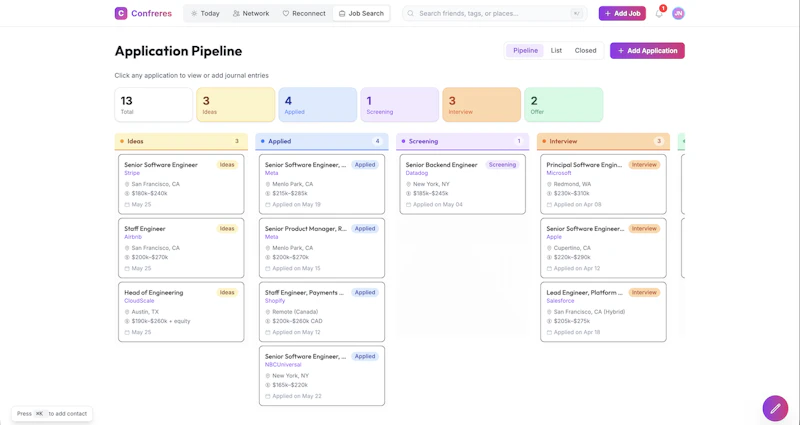Focus the search friends, tags, or places field
This screenshot has width=800, height=425.
click(x=494, y=13)
